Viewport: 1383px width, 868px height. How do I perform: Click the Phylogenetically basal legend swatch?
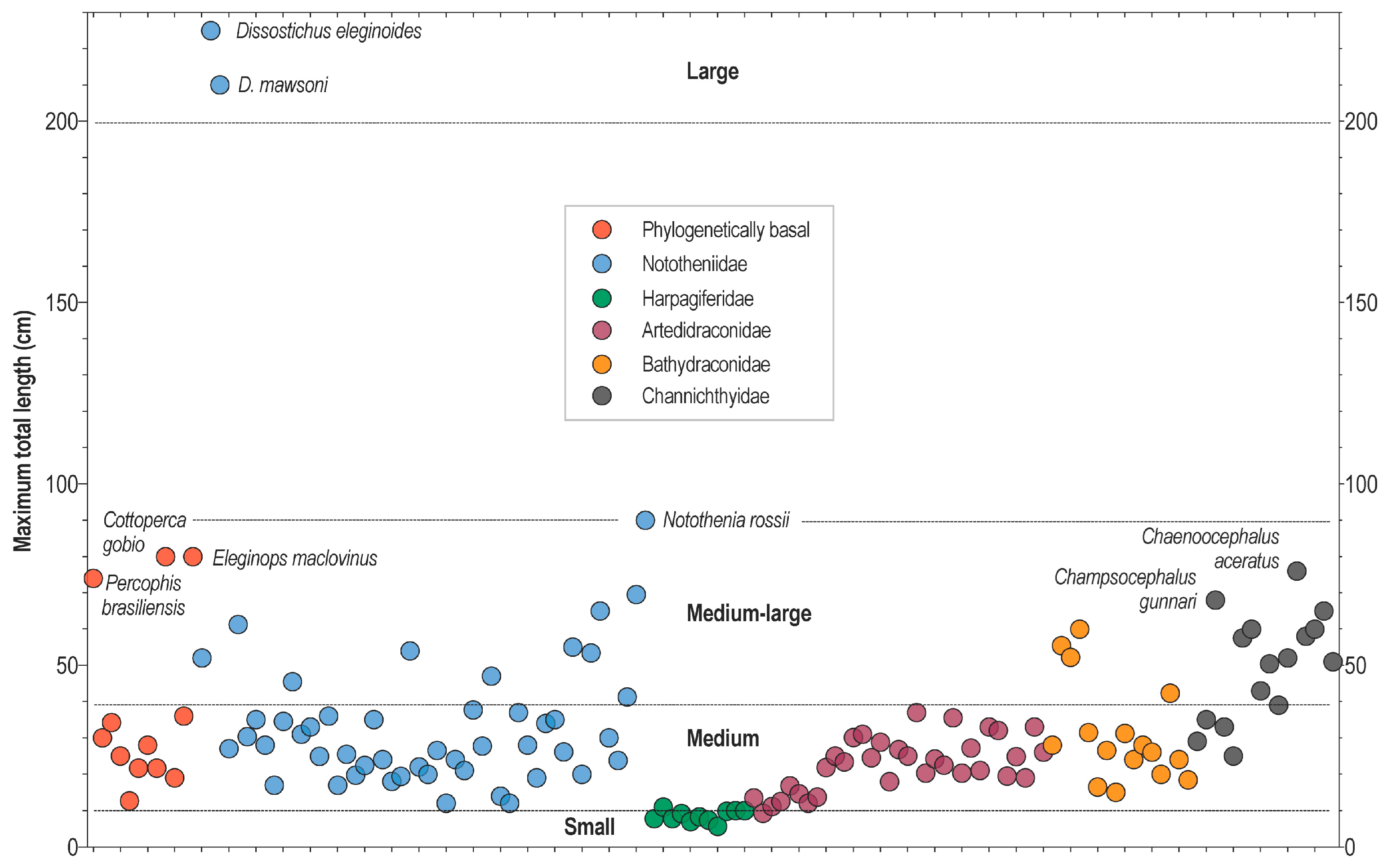(601, 230)
